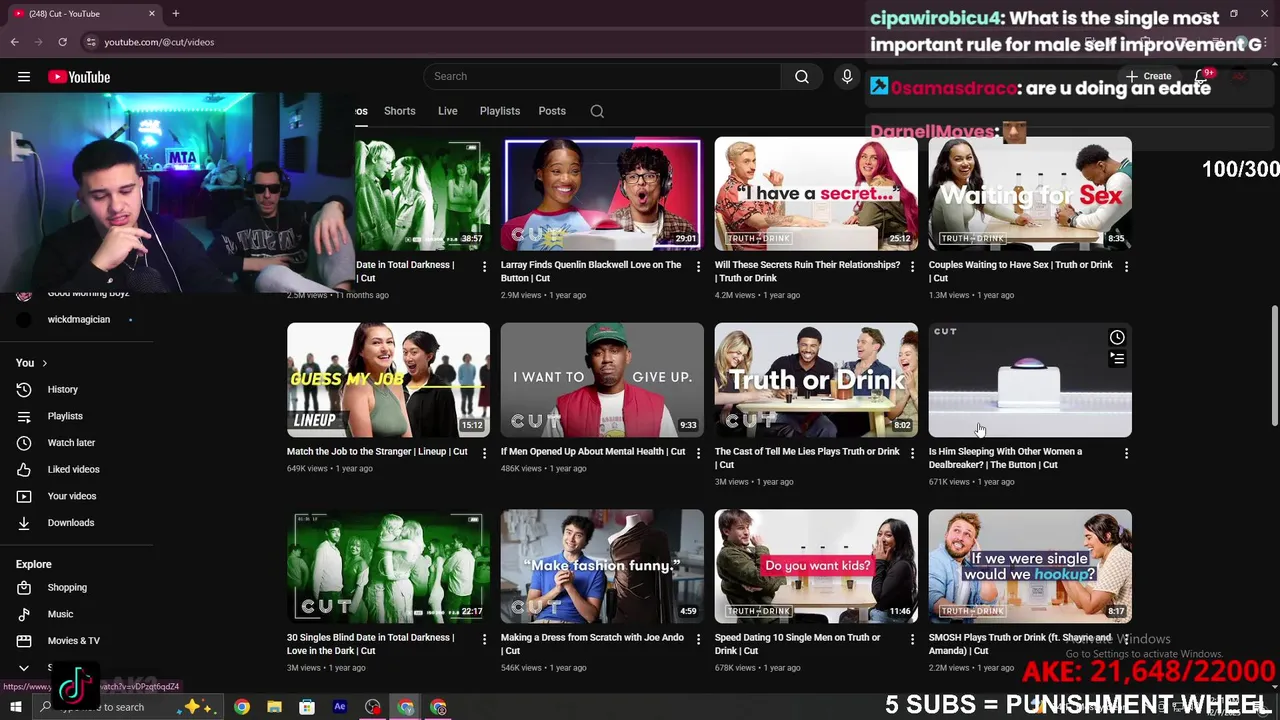Click the YouTube search field
This screenshot has width=1280, height=720.
[603, 77]
